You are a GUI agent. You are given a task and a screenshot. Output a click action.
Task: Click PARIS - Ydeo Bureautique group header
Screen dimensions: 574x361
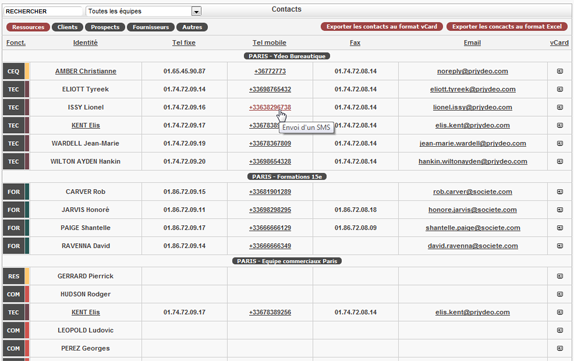[287, 56]
